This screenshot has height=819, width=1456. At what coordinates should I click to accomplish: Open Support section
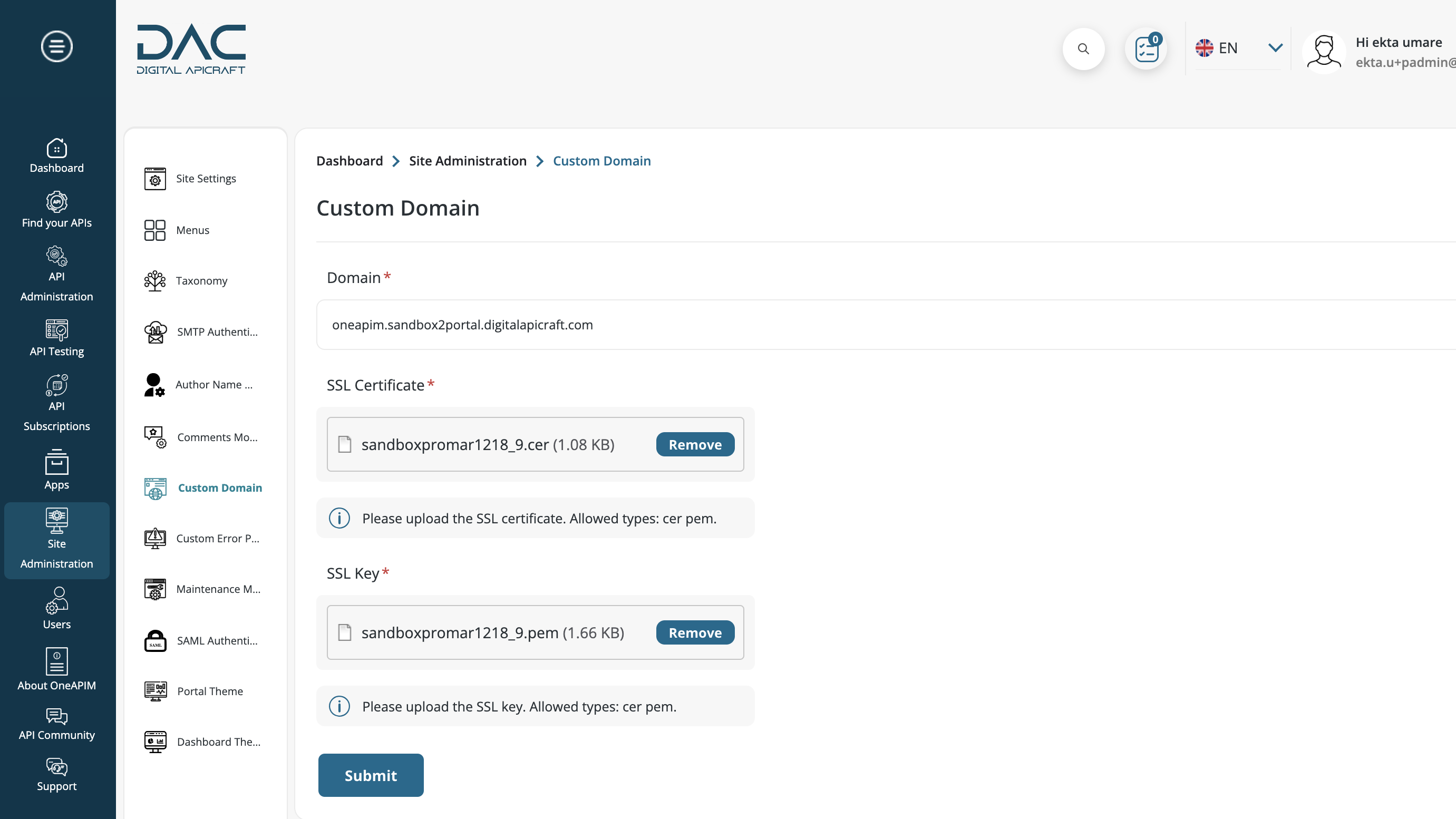tap(56, 775)
